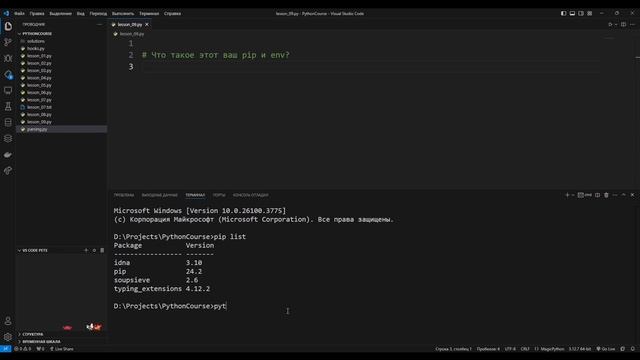Open the Правка menu
Viewport: 640px width, 360px height.
pyautogui.click(x=37, y=13)
